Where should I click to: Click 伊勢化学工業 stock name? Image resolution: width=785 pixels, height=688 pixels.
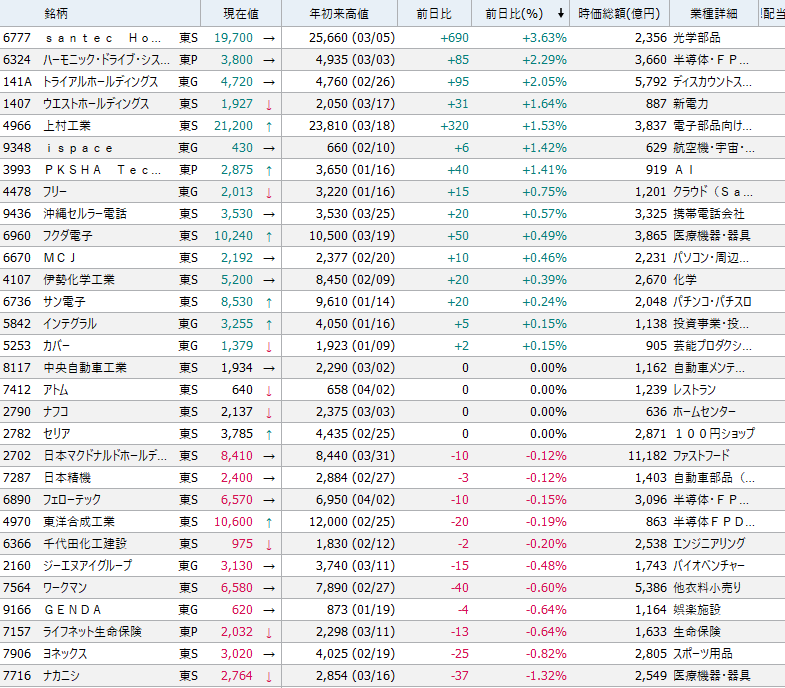79,280
